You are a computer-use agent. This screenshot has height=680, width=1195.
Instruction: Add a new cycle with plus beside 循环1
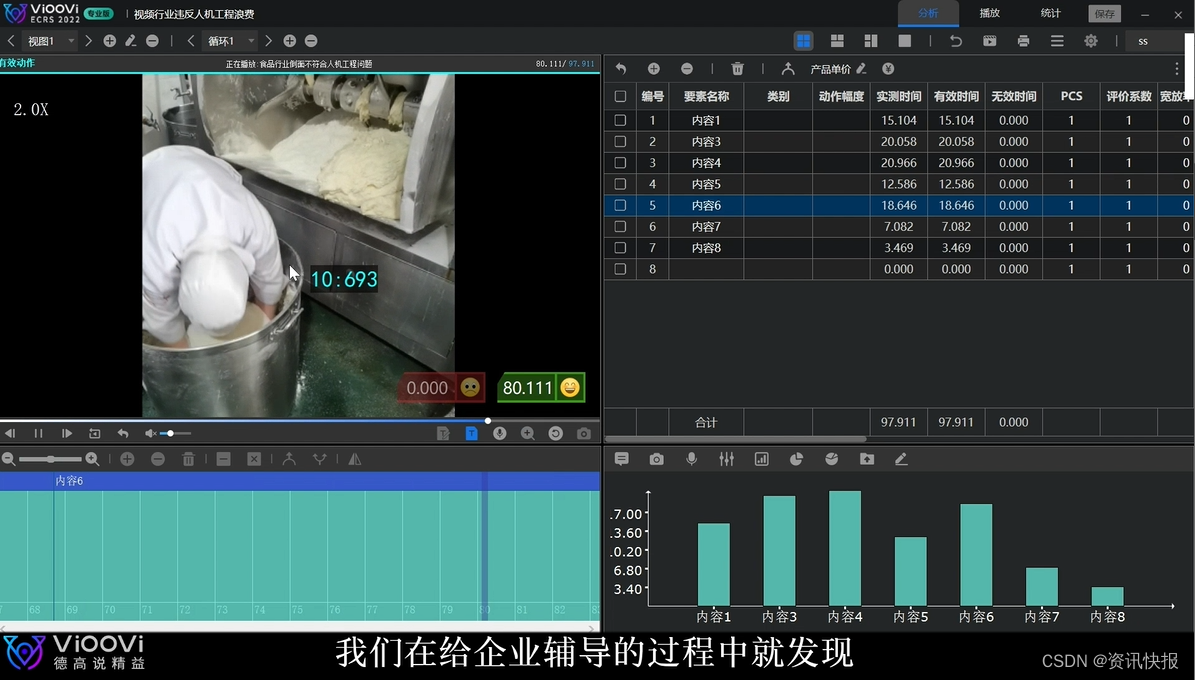click(290, 41)
